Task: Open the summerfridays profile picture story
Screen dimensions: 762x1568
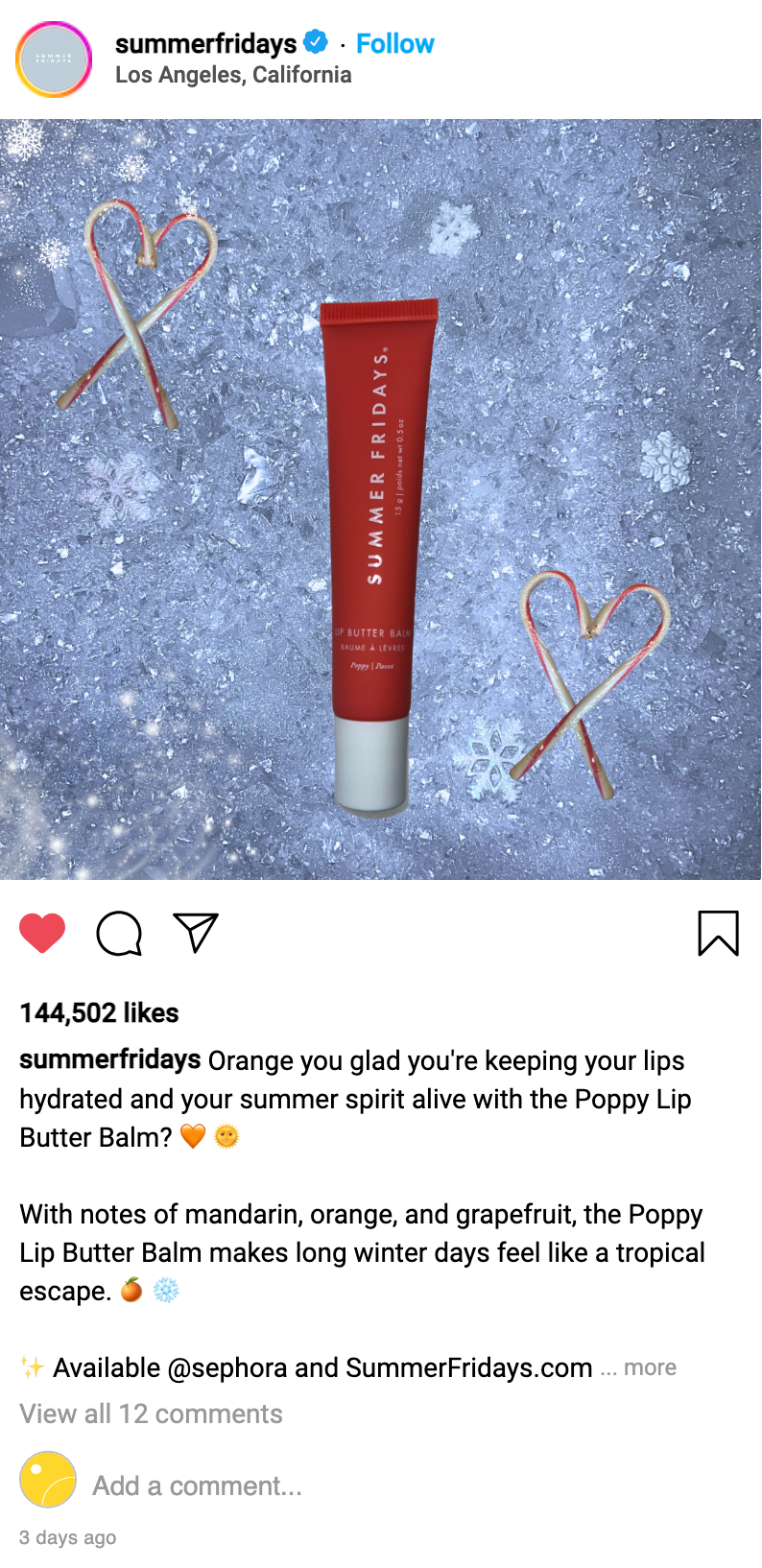Action: click(x=54, y=59)
